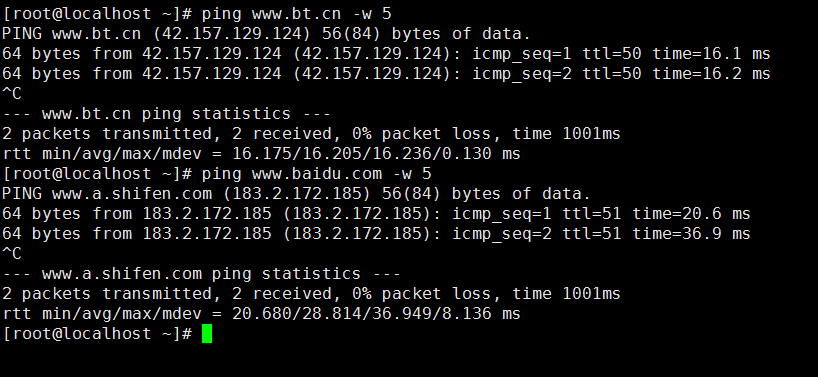Click the 'time=16.1 ms' value

712,54
